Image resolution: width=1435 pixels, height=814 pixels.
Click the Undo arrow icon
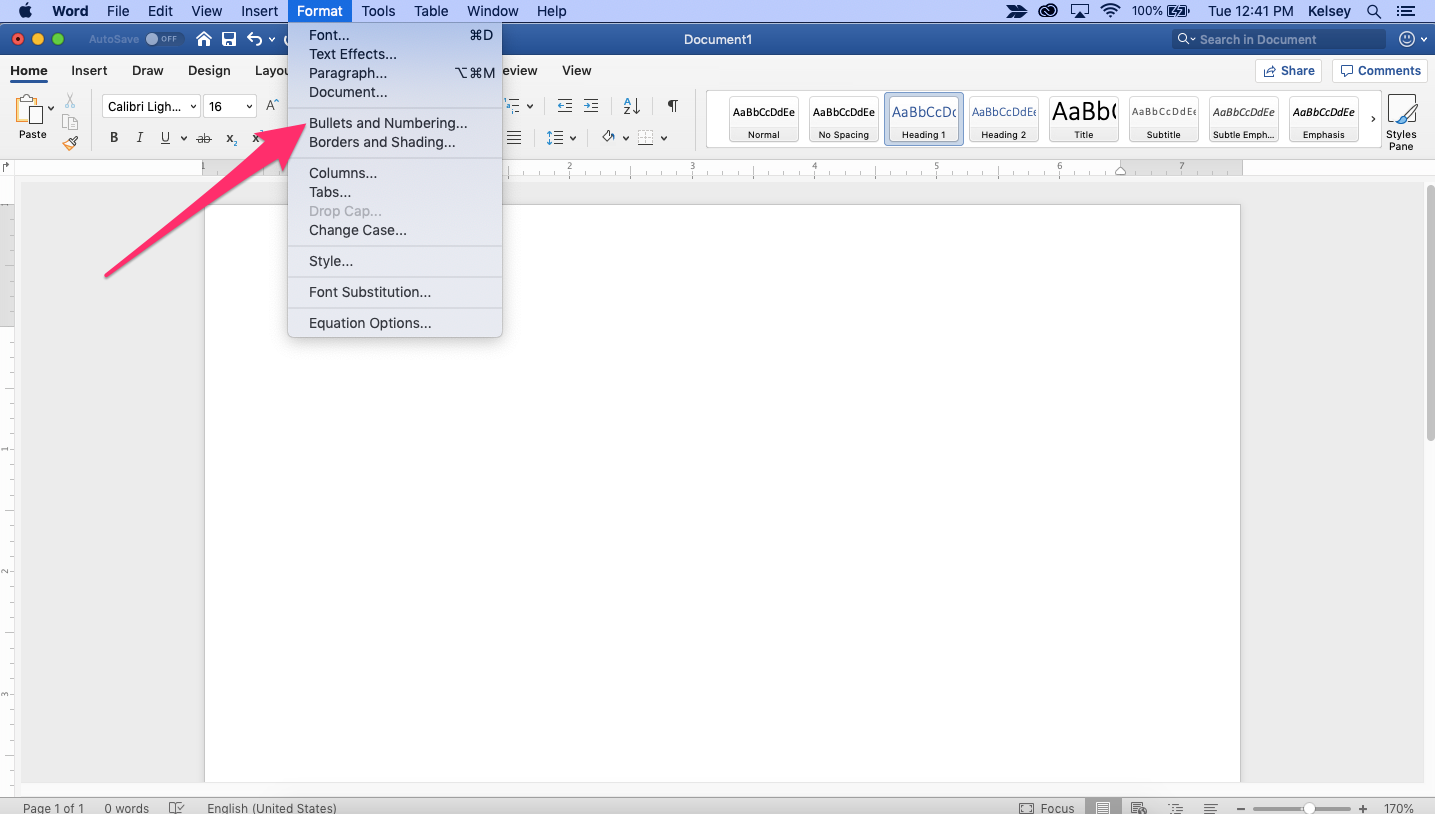click(x=254, y=39)
